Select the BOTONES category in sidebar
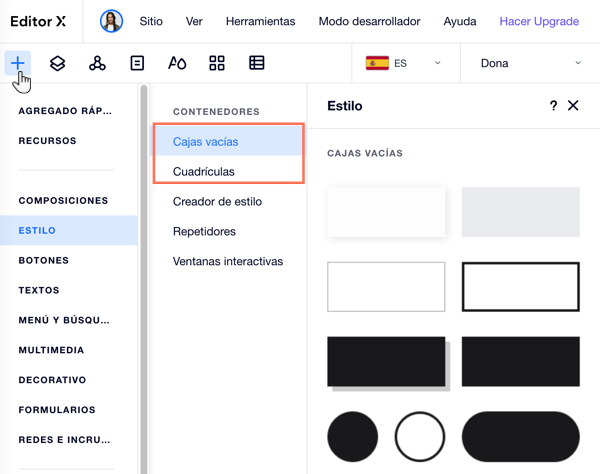The height and width of the screenshot is (474, 600). [44, 260]
